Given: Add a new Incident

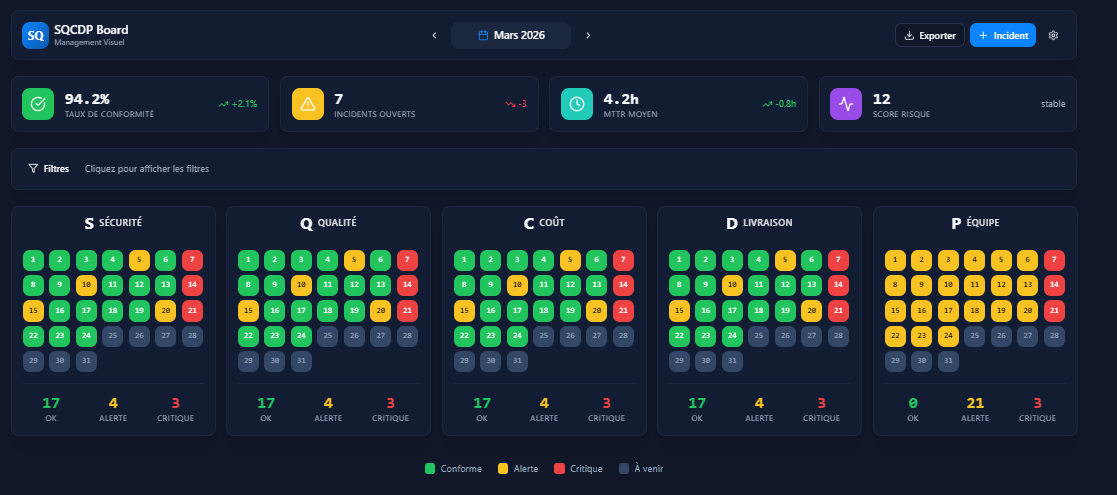Looking at the screenshot, I should point(1002,35).
